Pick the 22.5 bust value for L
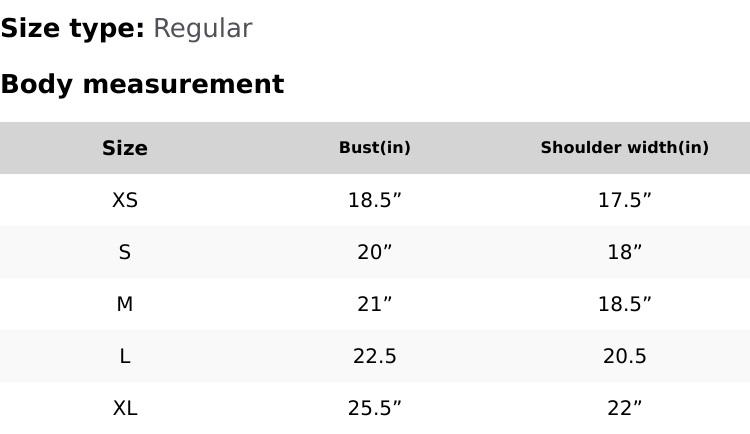This screenshot has height=434, width=750. [x=375, y=356]
